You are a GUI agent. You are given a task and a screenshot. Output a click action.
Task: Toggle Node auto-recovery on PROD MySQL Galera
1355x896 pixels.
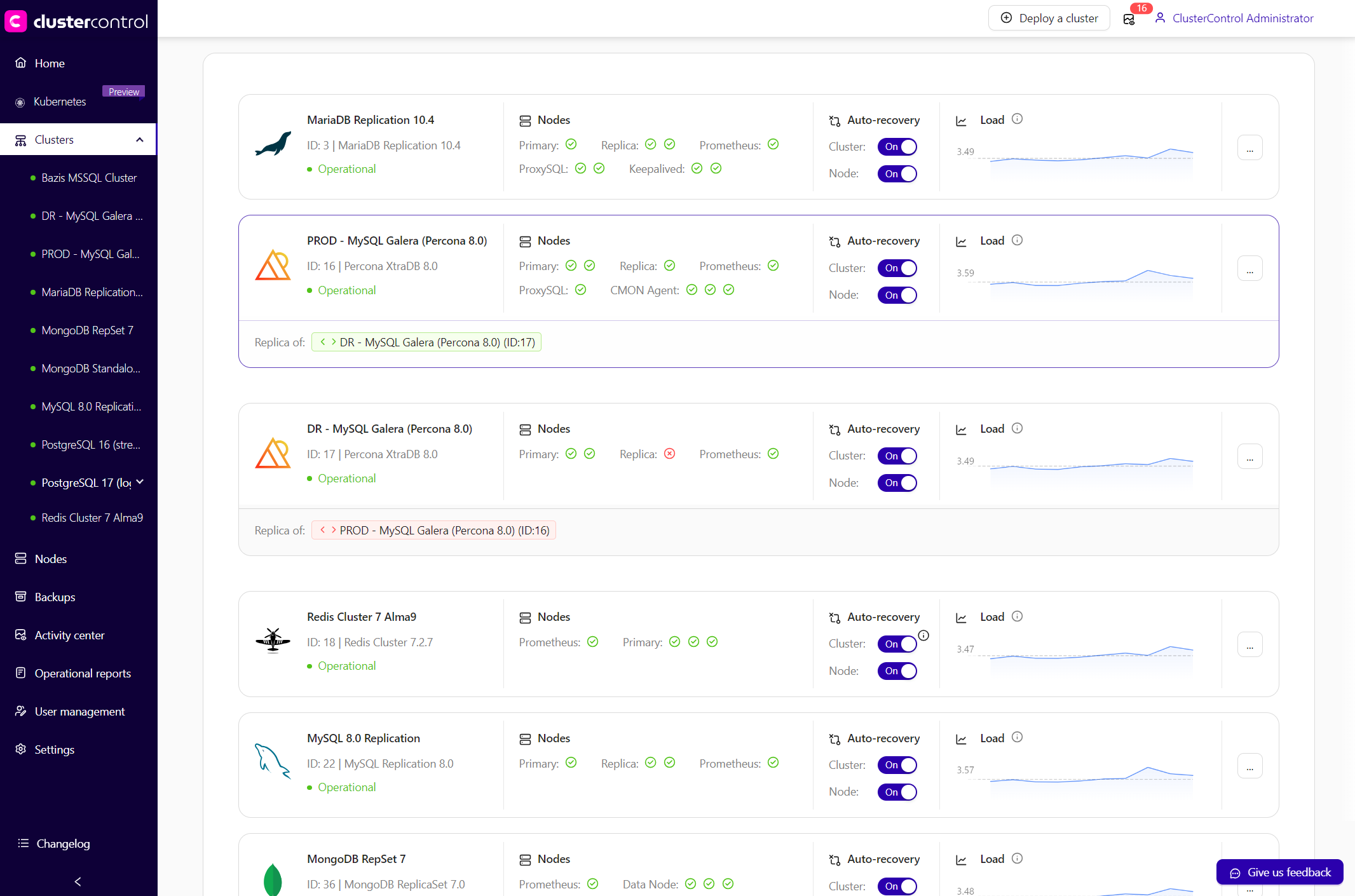(897, 295)
